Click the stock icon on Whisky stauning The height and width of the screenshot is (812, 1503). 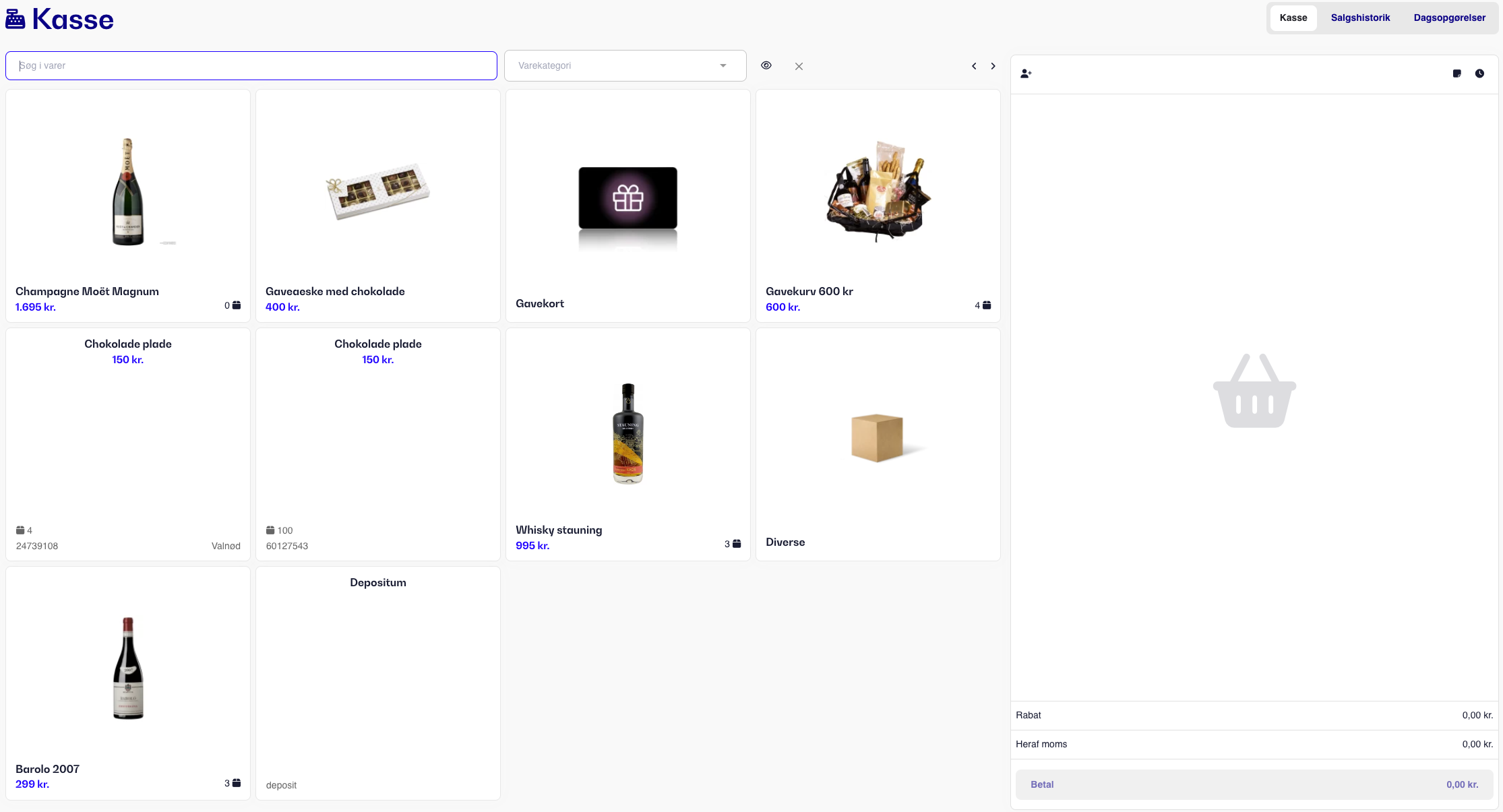click(x=737, y=544)
